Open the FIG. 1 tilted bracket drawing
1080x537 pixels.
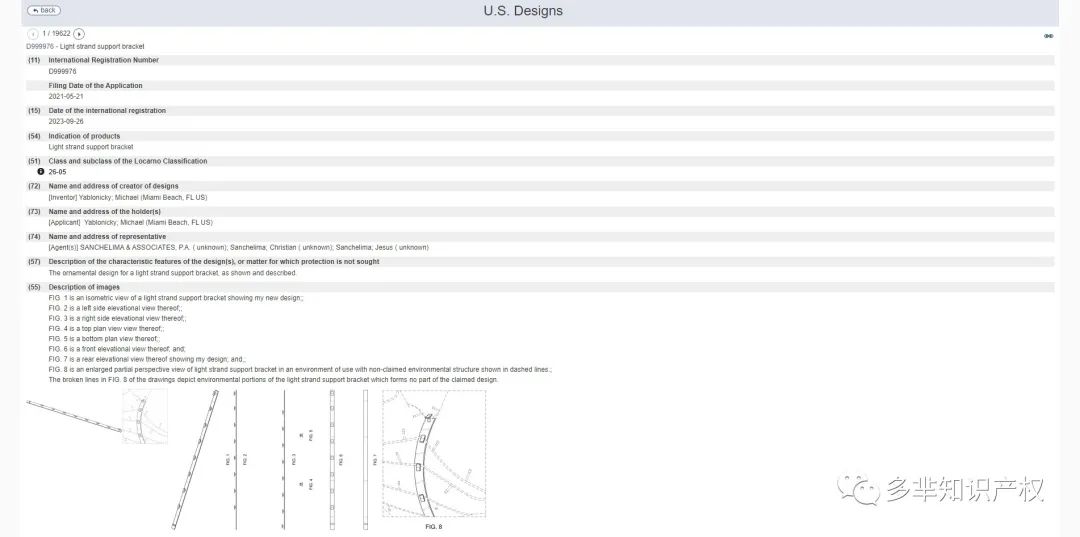198,460
